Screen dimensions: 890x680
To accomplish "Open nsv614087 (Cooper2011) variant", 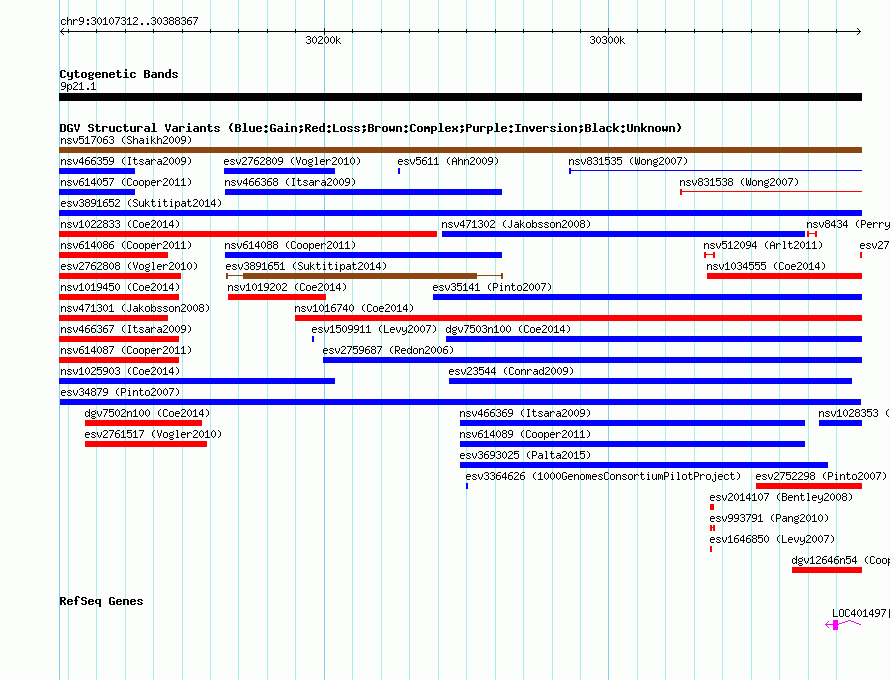I will pyautogui.click(x=119, y=360).
